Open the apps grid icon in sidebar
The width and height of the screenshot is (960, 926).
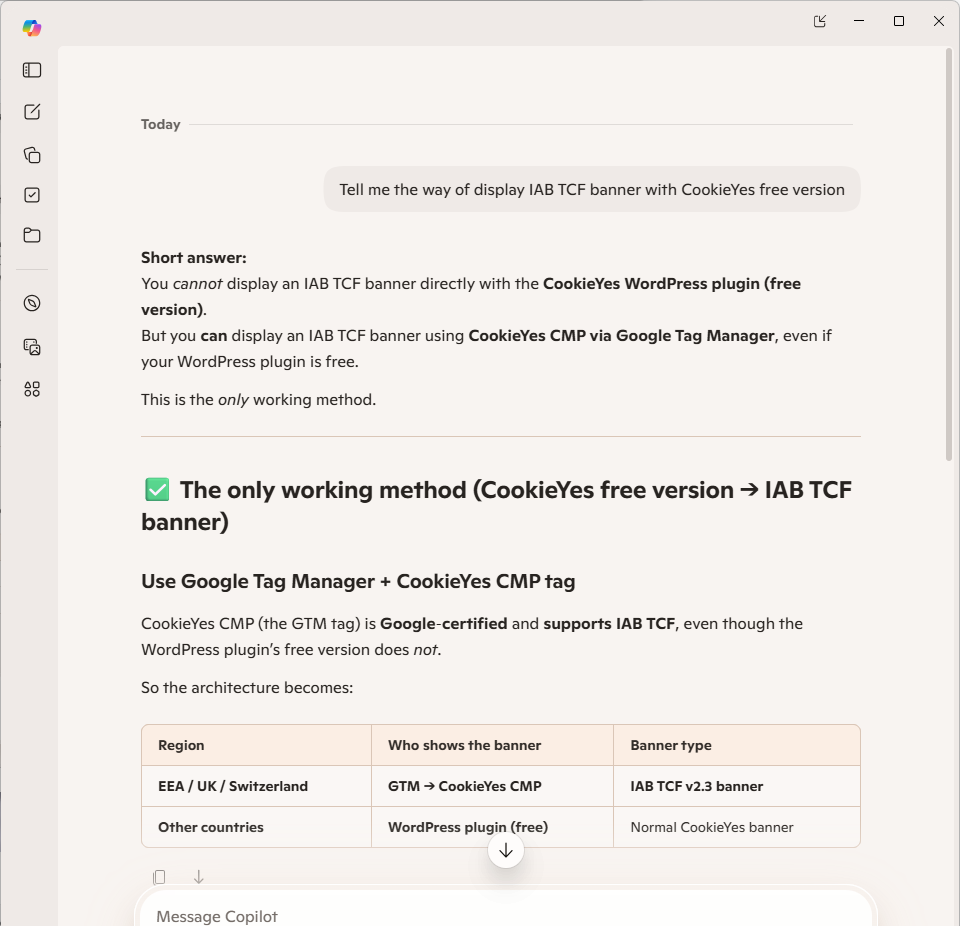(32, 389)
